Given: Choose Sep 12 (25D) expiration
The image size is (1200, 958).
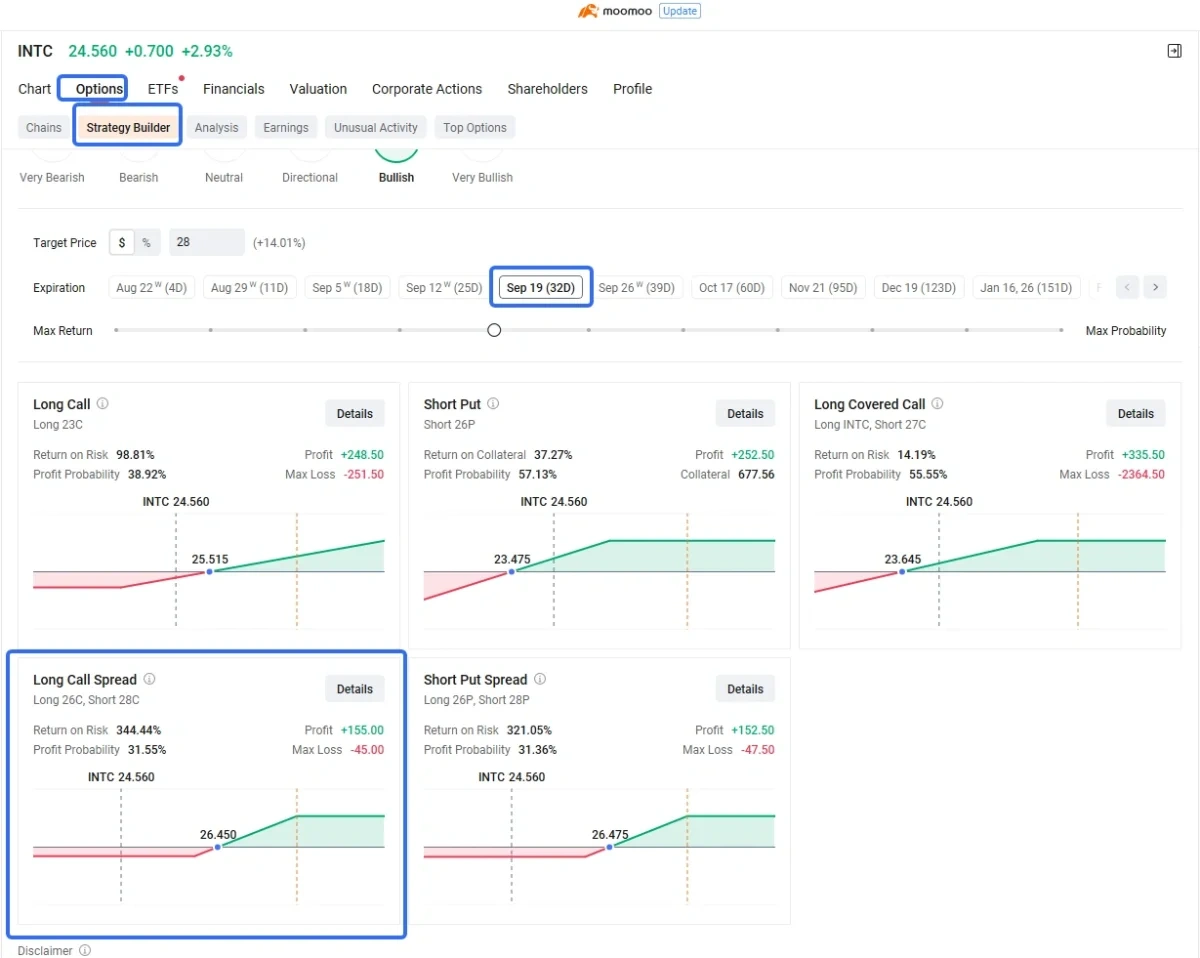Looking at the screenshot, I should point(444,288).
